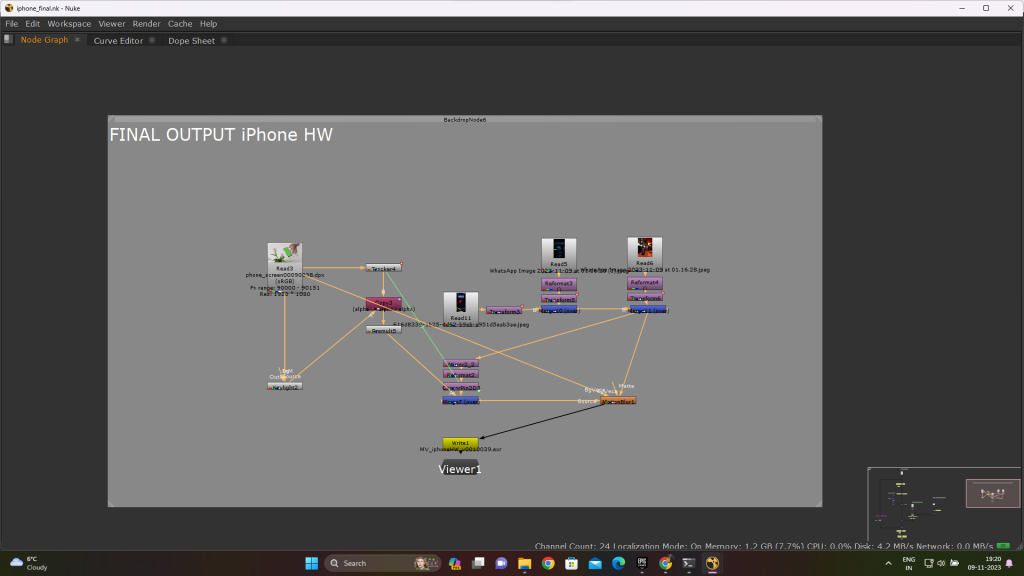Click the node graph navigator minimap
Screen dimensions: 1024x576
pos(944,505)
